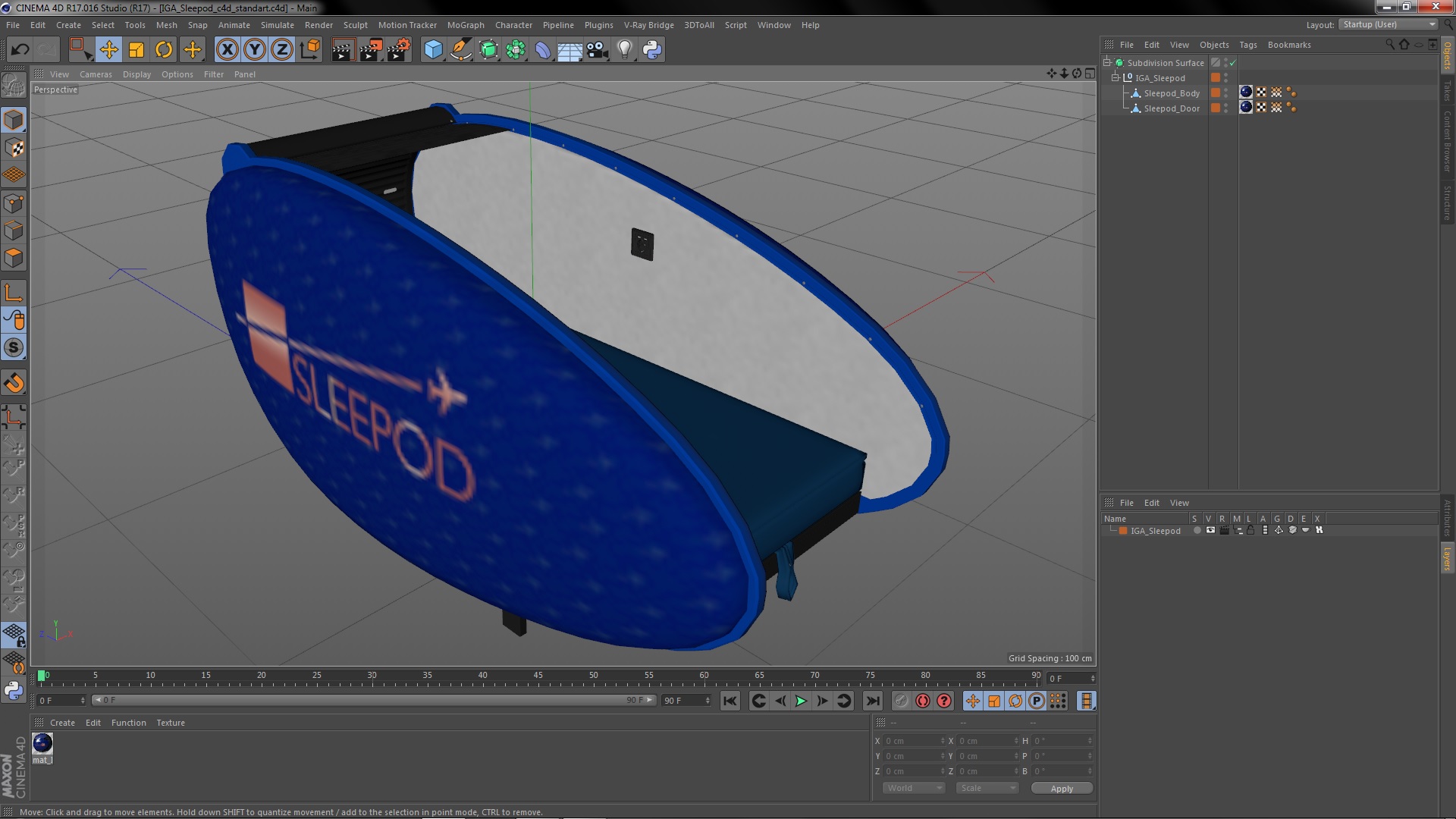Open Object Manager Bookmarks menu
The image size is (1456, 819).
click(1289, 45)
